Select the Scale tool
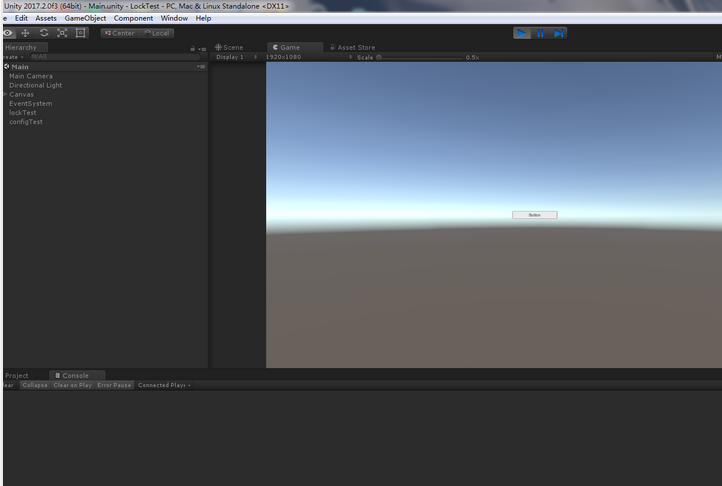 (x=62, y=33)
